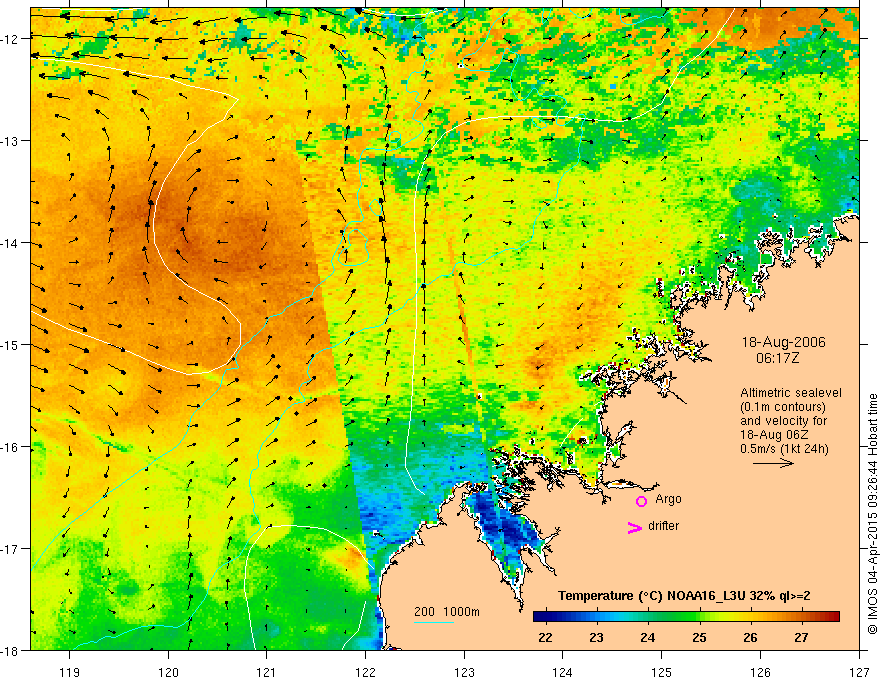Click the 'drifter' legend label

(x=663, y=526)
